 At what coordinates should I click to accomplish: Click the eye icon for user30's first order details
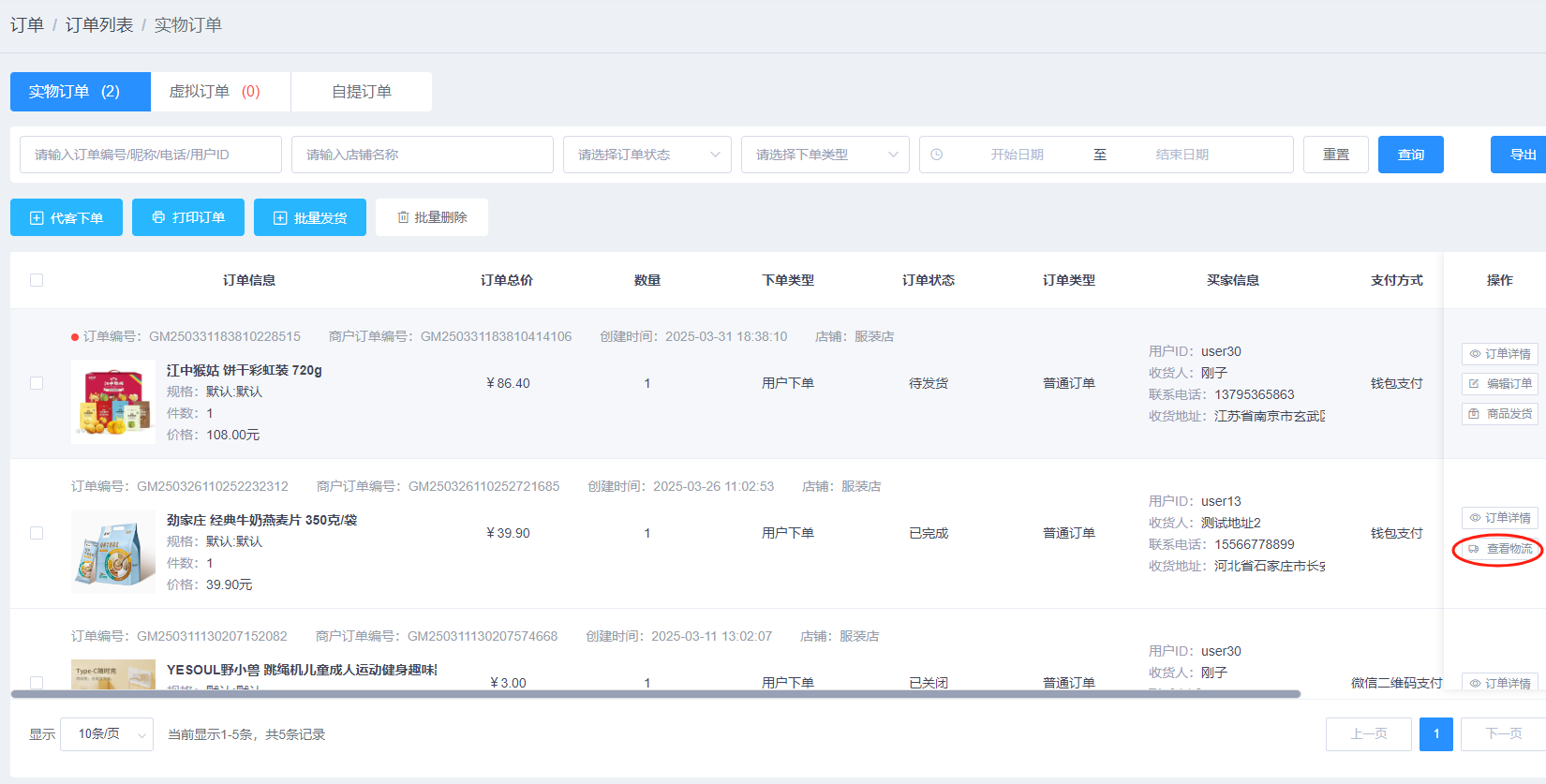[1475, 354]
